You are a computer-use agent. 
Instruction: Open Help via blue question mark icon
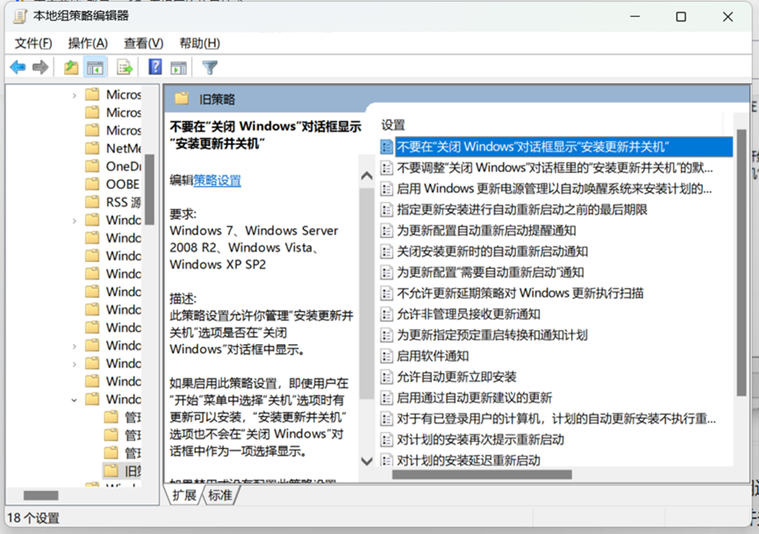(x=155, y=67)
